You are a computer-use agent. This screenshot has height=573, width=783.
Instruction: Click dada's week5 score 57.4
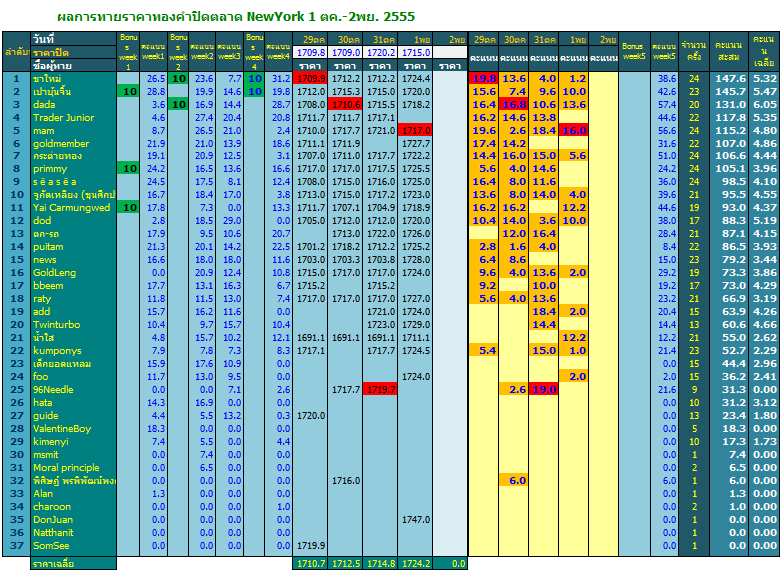pos(667,104)
